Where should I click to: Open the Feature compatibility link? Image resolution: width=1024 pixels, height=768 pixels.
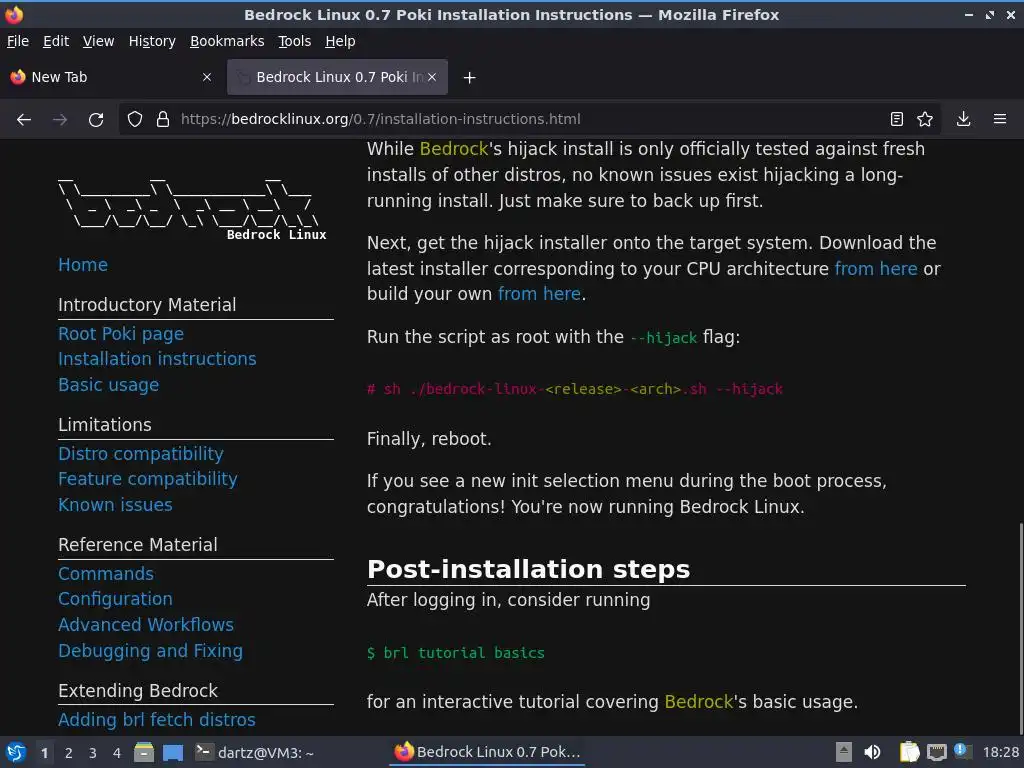[148, 479]
